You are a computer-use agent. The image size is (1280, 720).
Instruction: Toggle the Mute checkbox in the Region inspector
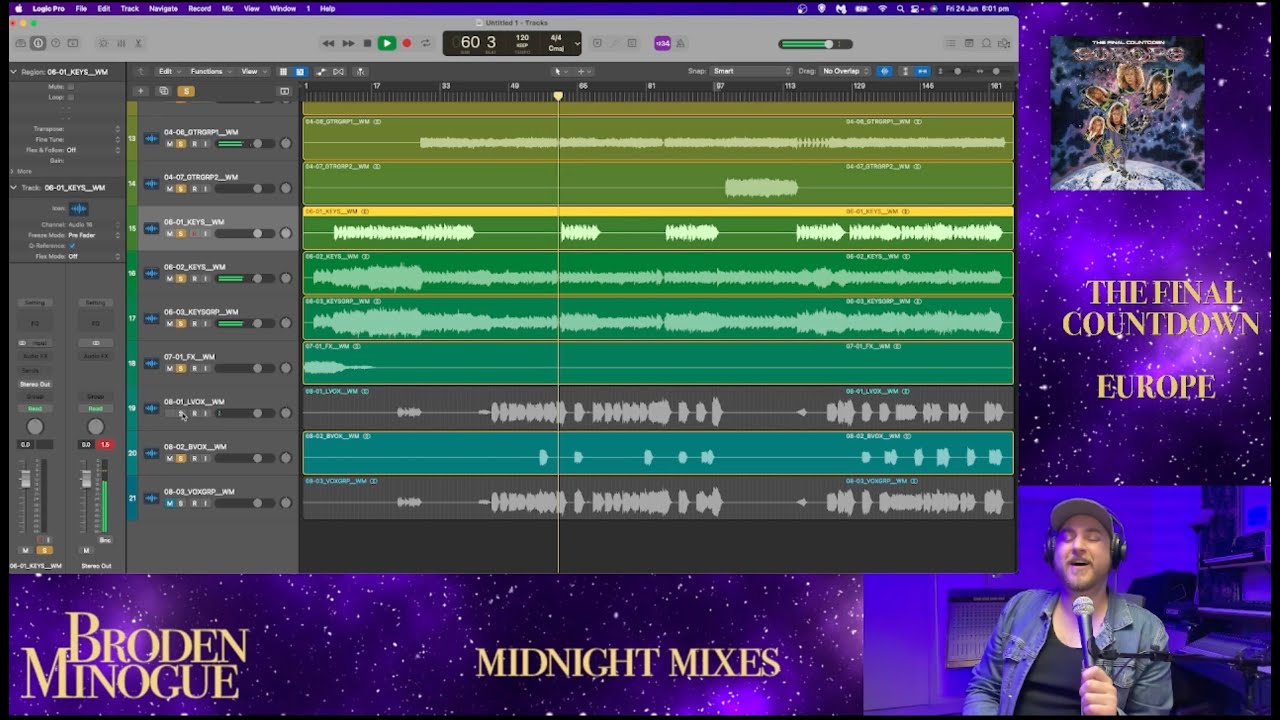coord(70,87)
